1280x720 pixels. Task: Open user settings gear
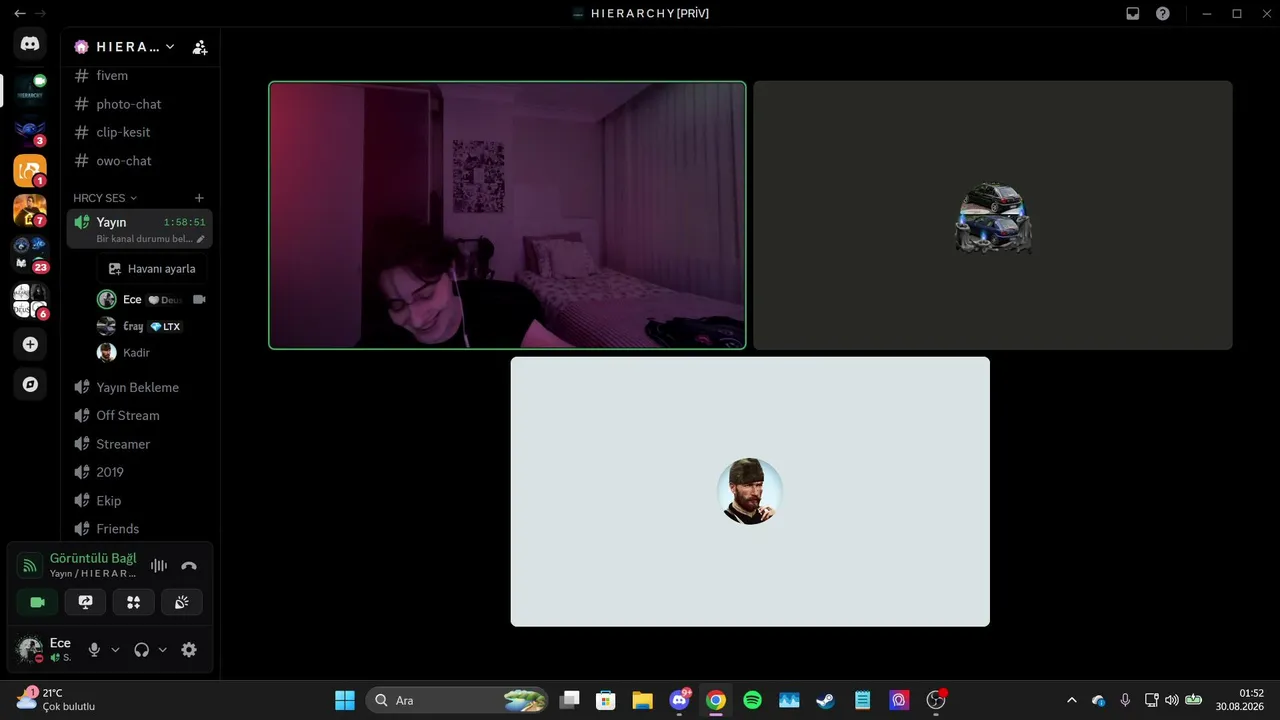189,650
